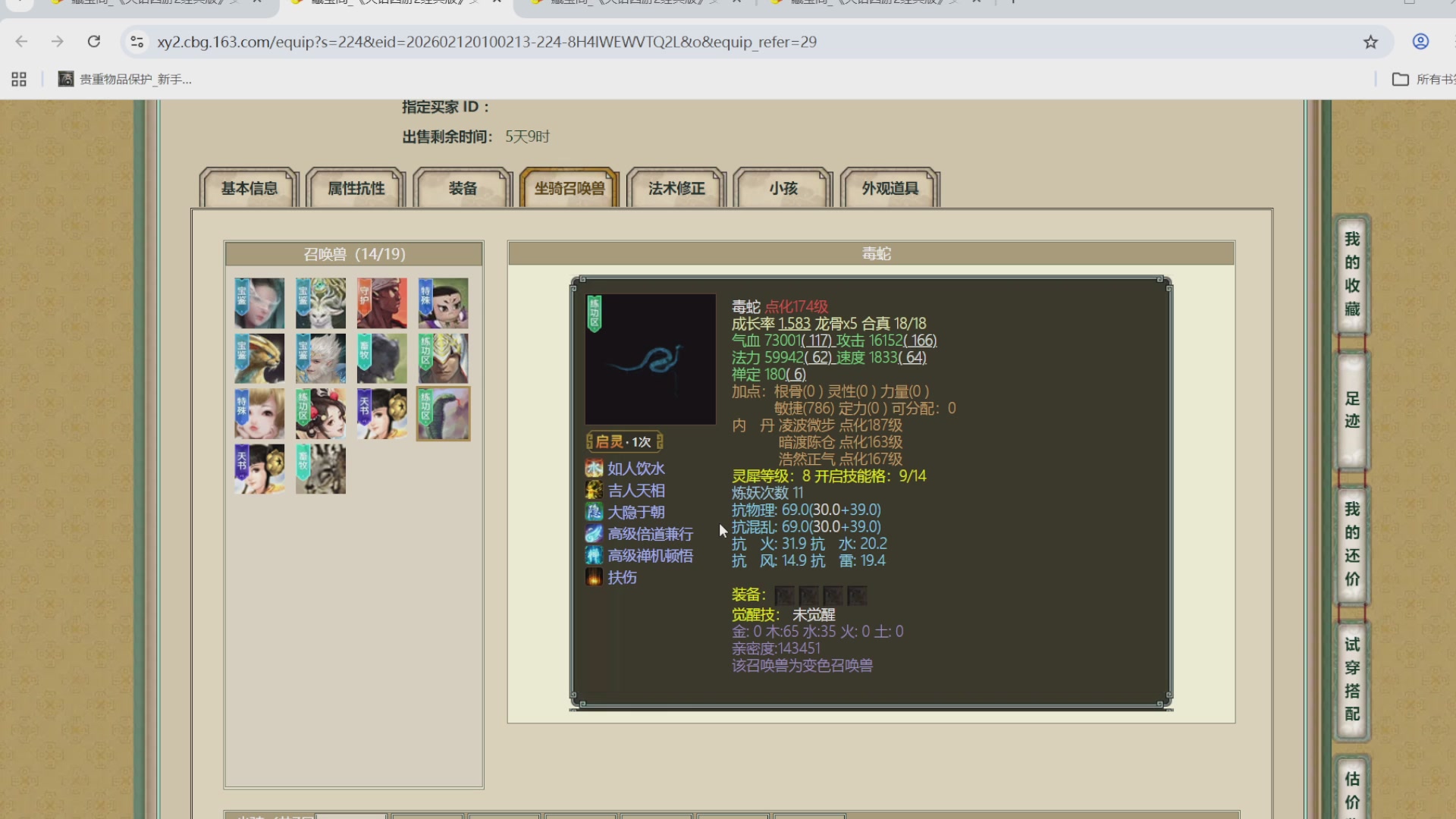
Task: Open the 外观道具 tab
Action: tap(890, 188)
